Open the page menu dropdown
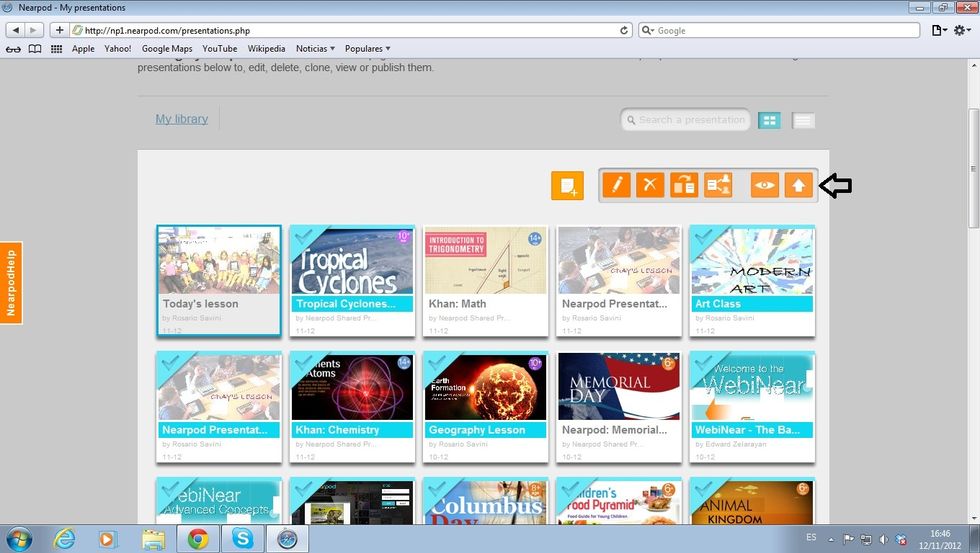 (939, 30)
